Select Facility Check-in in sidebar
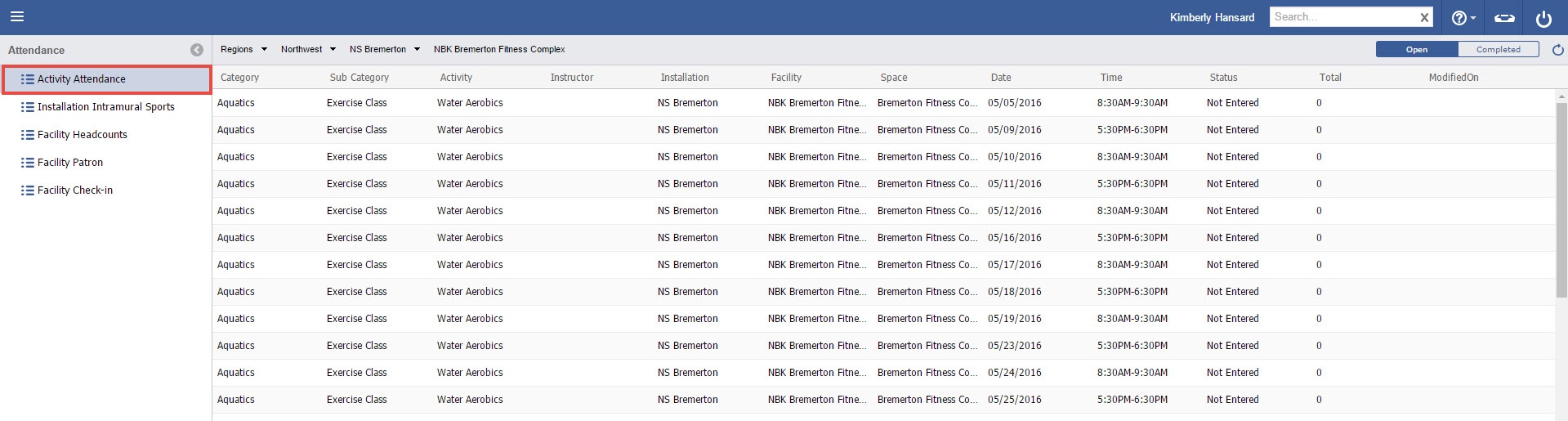 (75, 190)
